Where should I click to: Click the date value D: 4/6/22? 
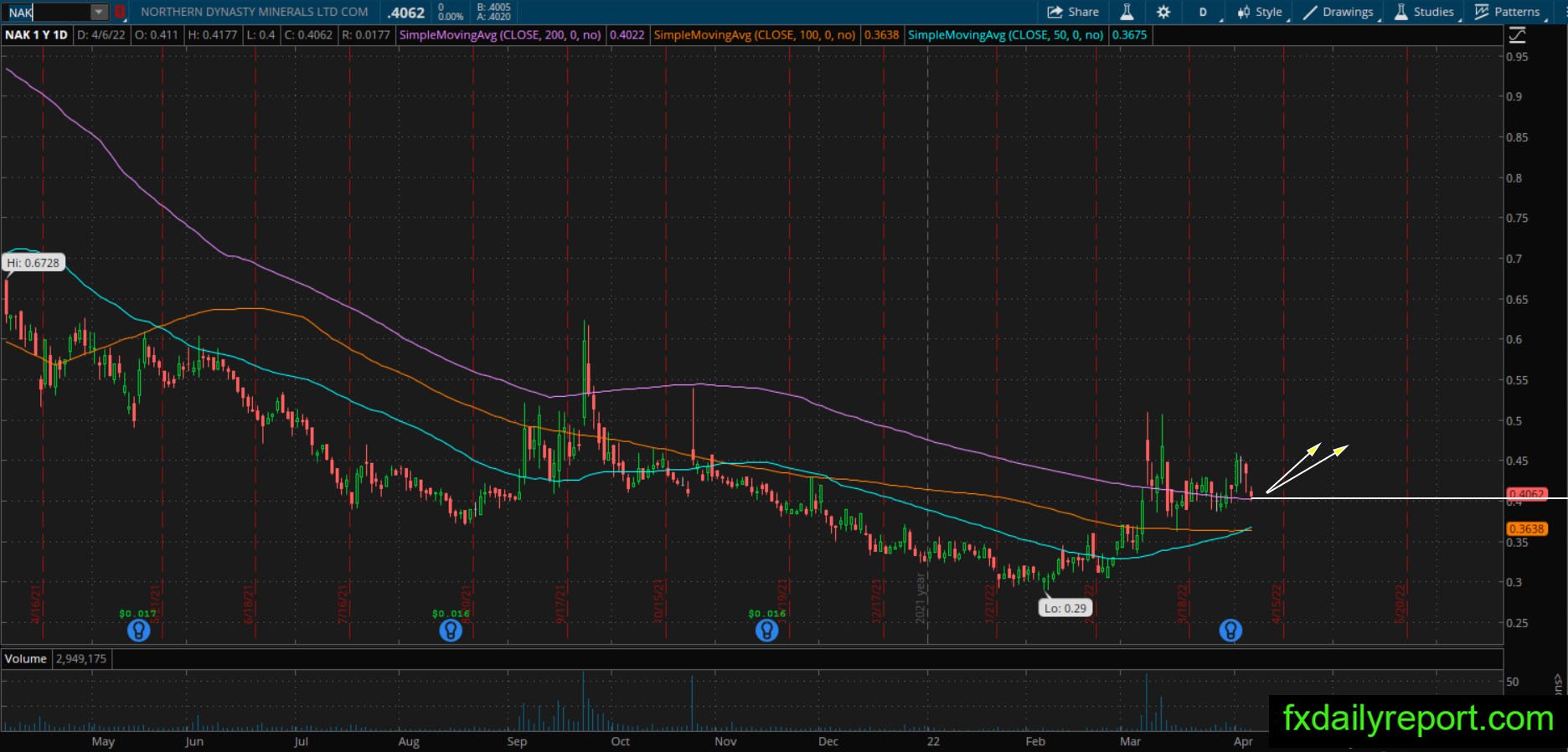pyautogui.click(x=102, y=35)
